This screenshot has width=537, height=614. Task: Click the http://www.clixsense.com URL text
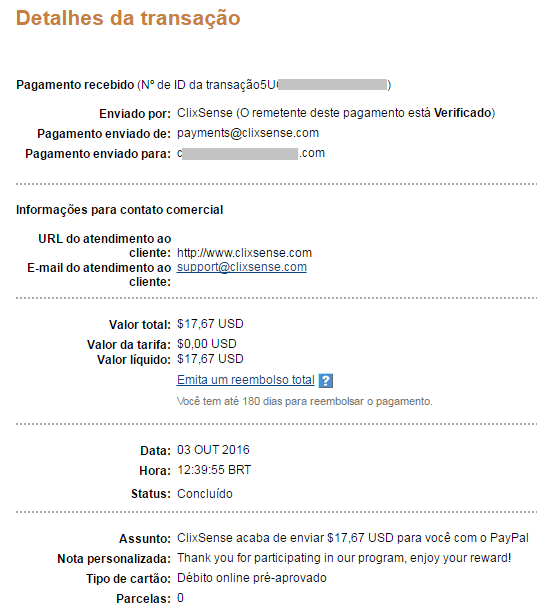pyautogui.click(x=244, y=253)
